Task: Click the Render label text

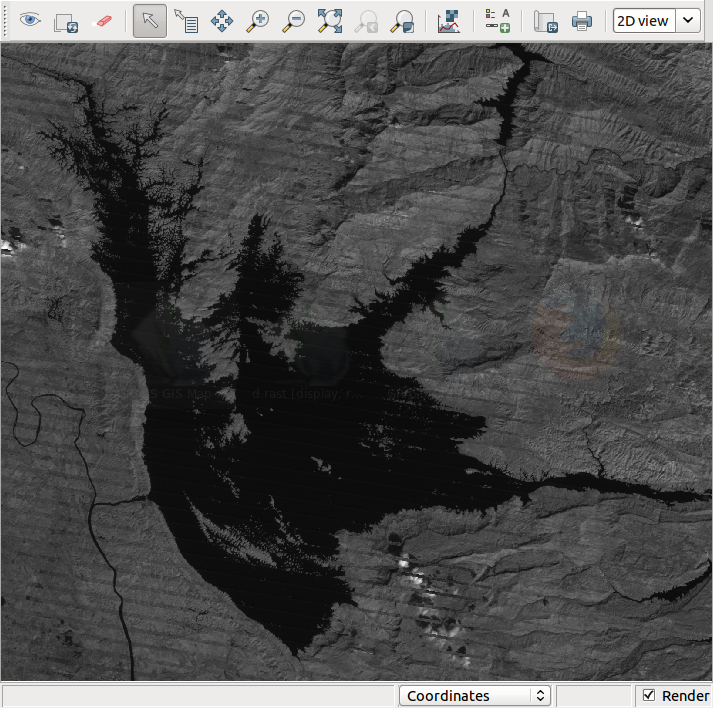Action: point(685,696)
